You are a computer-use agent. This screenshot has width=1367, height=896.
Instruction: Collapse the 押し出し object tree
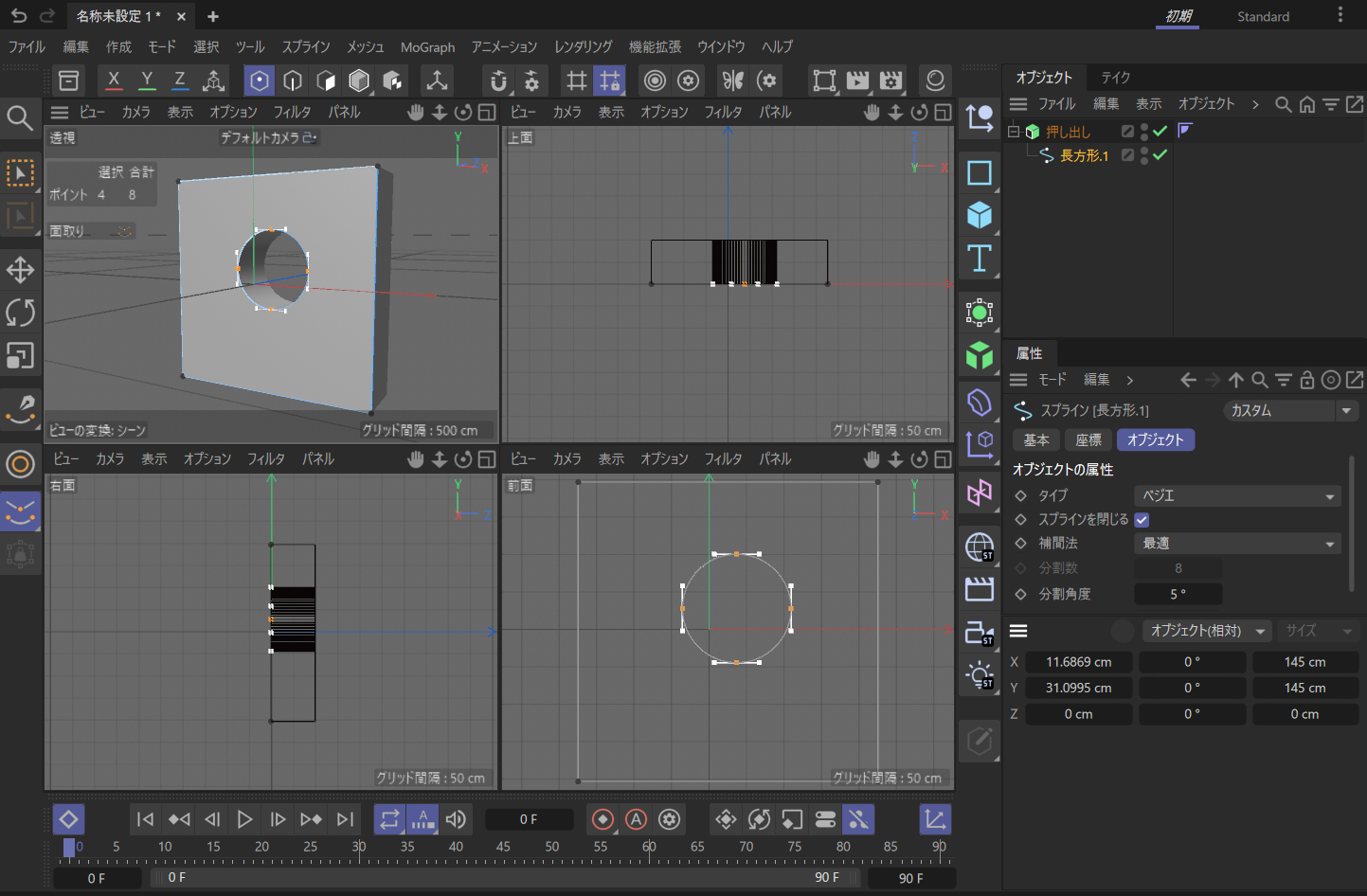tap(1014, 132)
